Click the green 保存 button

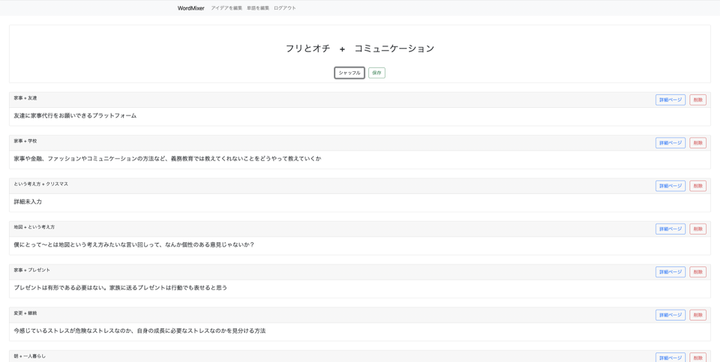point(377,73)
